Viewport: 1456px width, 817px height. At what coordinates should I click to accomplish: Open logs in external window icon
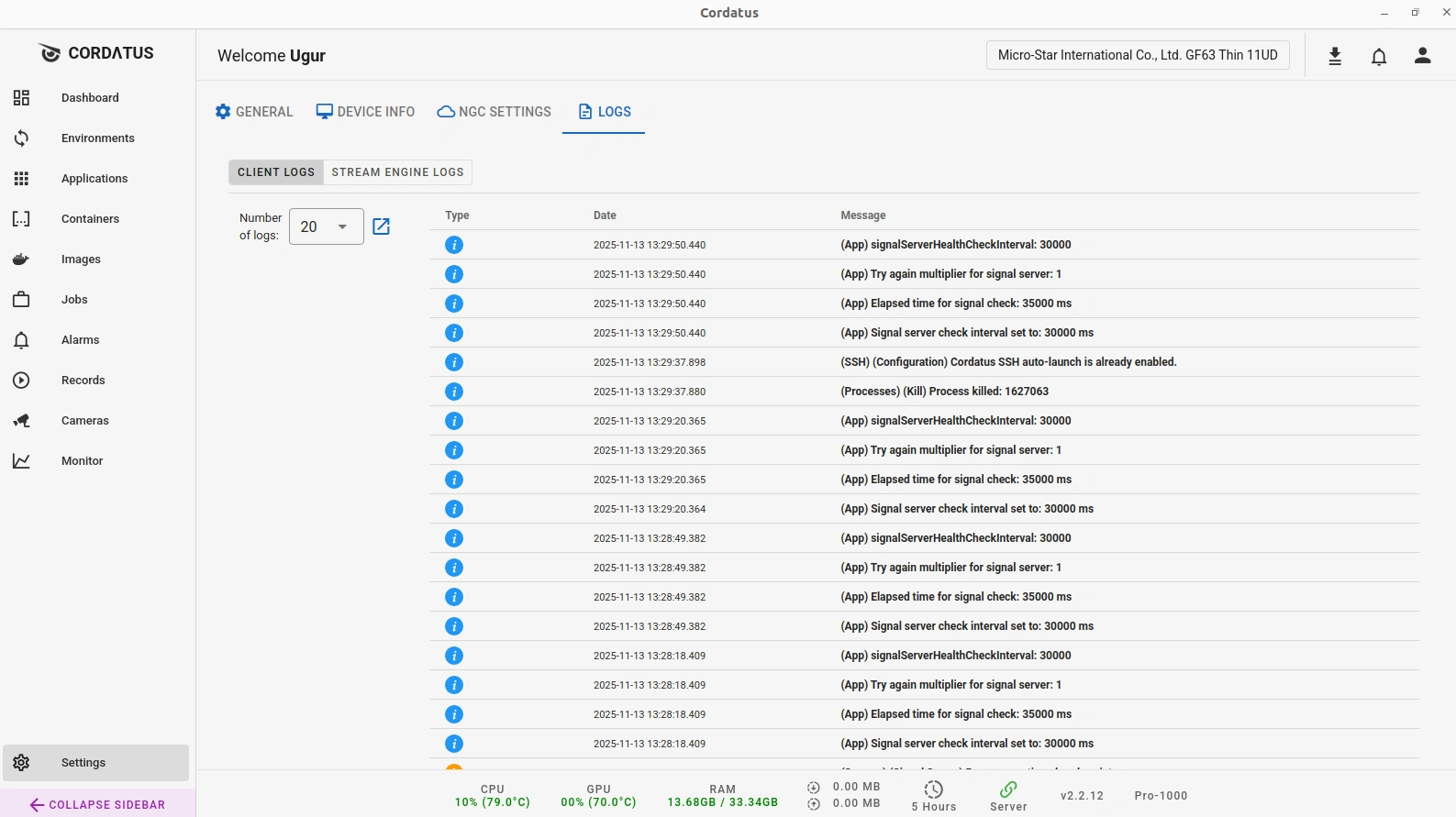click(x=382, y=226)
